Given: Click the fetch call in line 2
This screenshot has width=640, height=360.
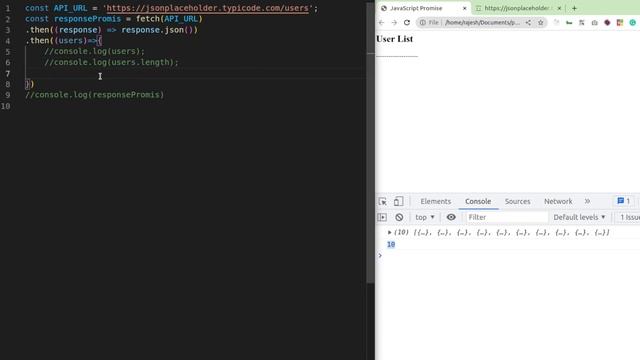Looking at the screenshot, I should (x=169, y=19).
